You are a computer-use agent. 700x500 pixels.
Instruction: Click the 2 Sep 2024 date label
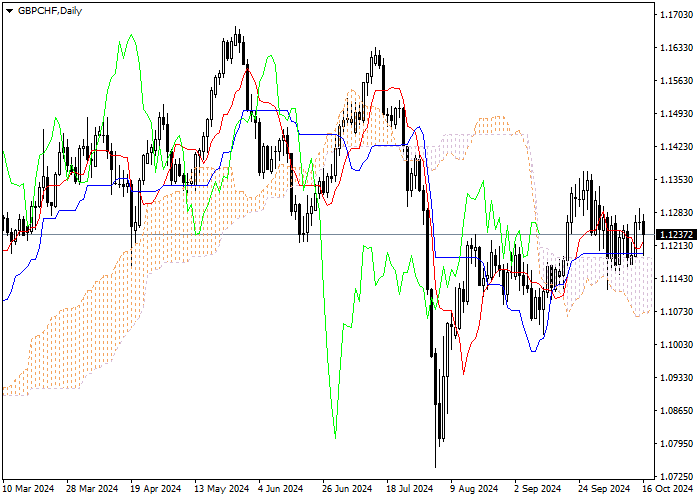point(538,489)
